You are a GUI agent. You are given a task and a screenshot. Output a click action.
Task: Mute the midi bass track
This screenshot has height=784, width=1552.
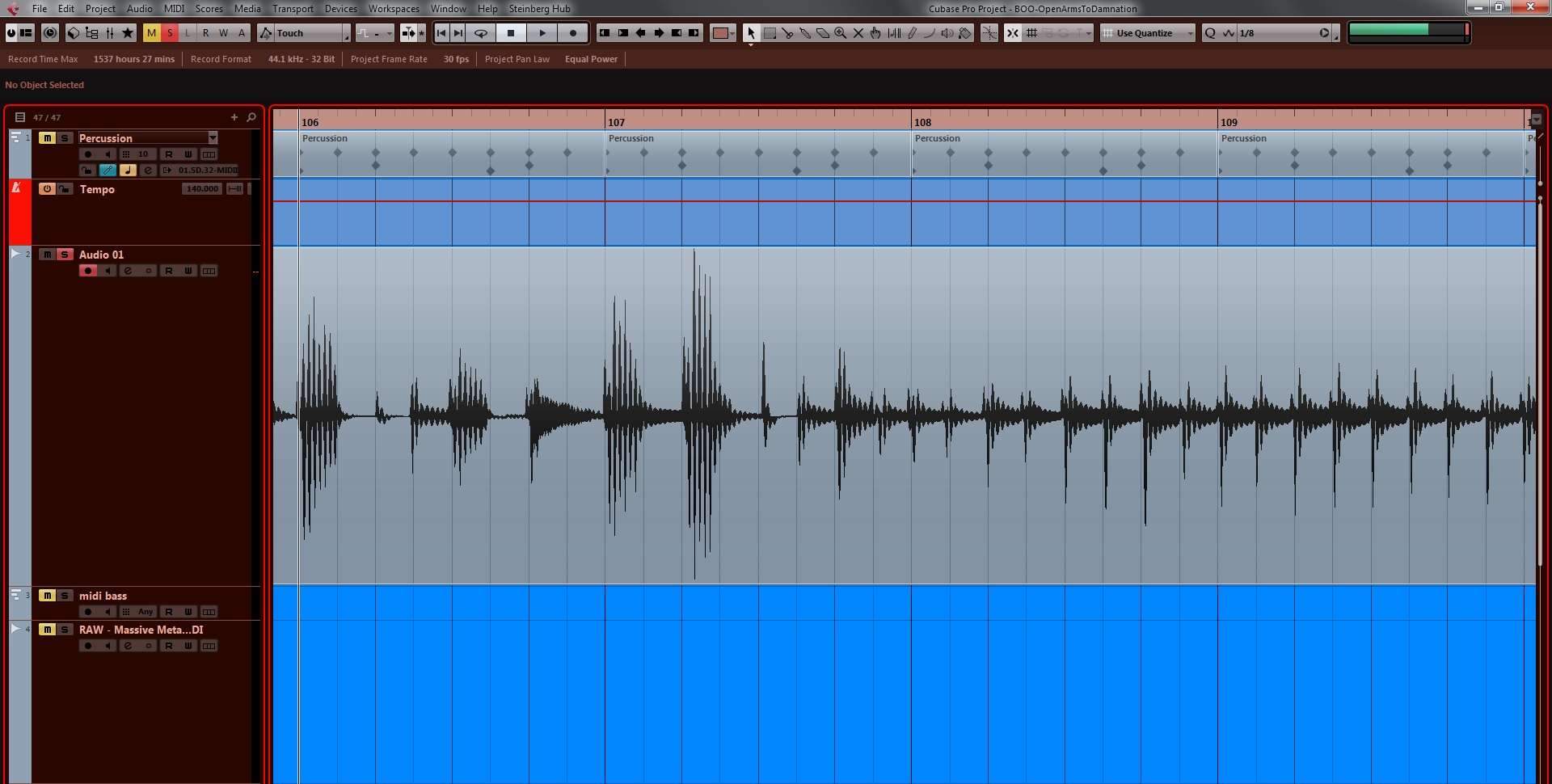click(48, 596)
